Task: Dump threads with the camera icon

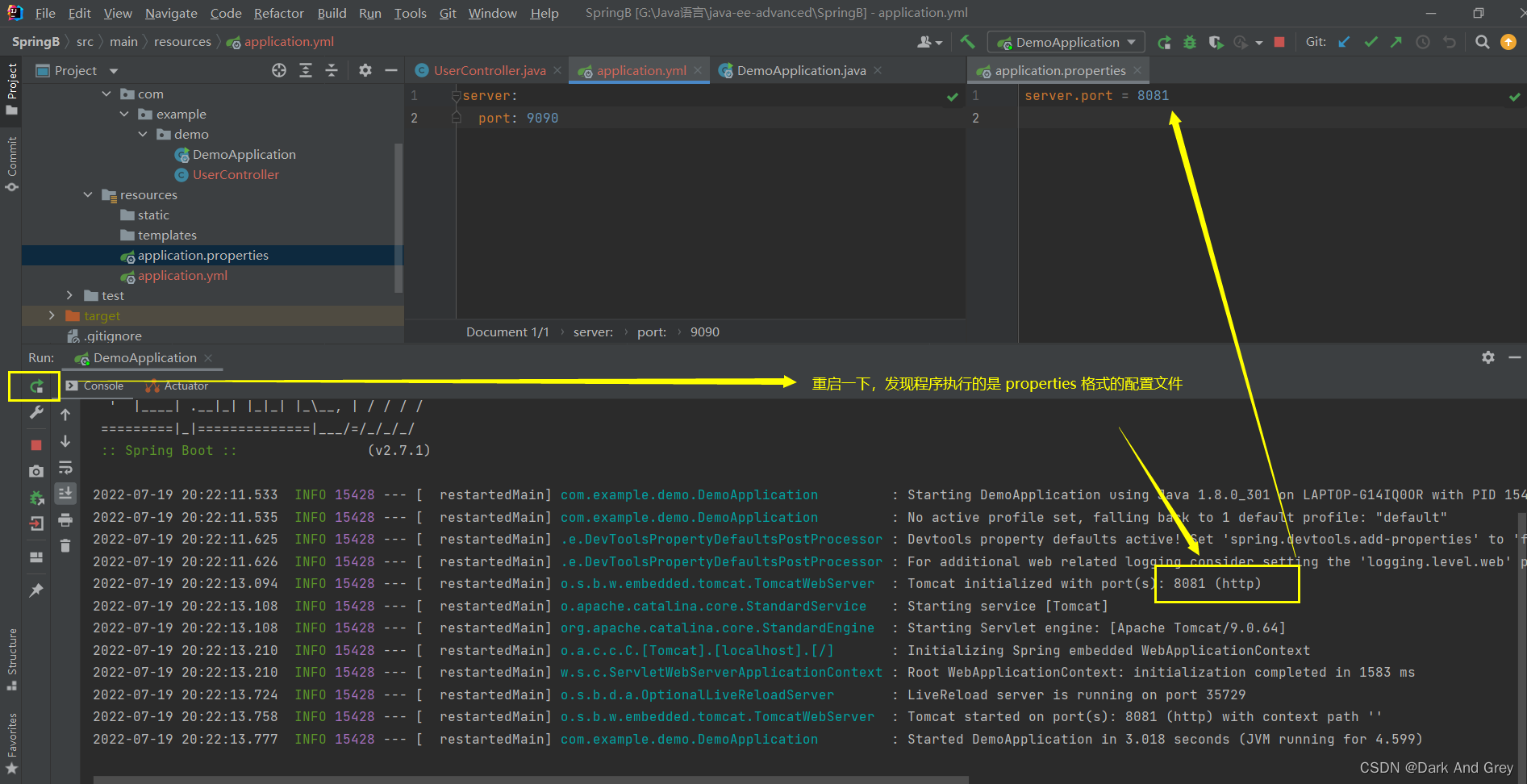Action: 36,471
